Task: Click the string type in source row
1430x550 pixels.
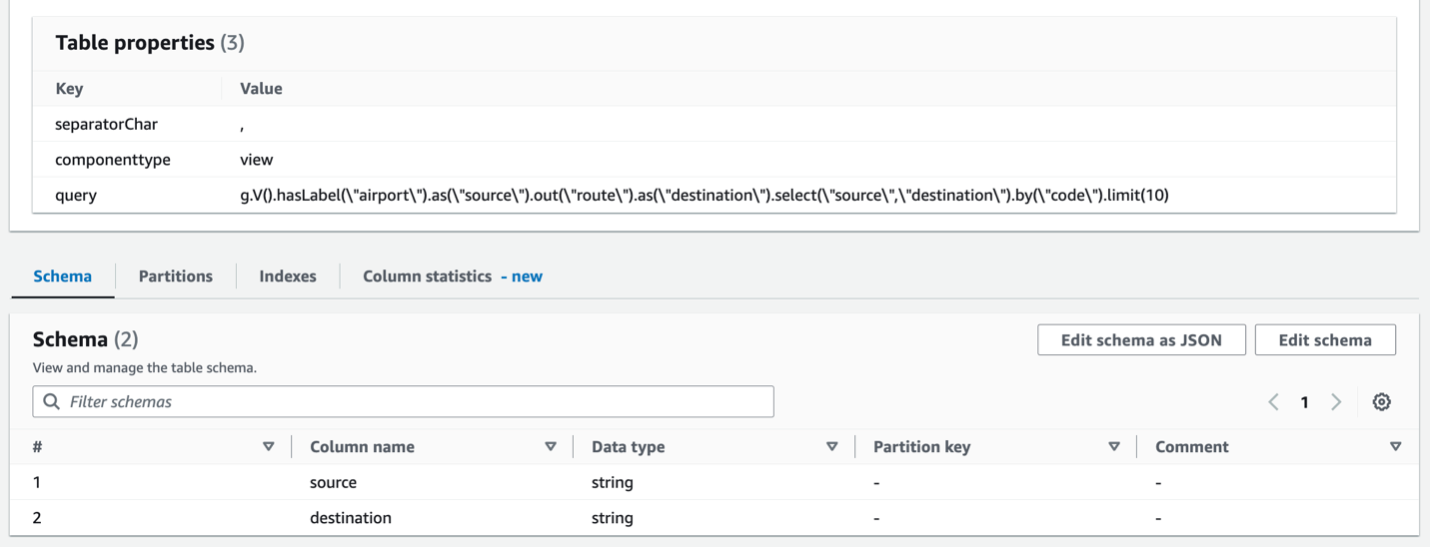Action: [x=612, y=482]
